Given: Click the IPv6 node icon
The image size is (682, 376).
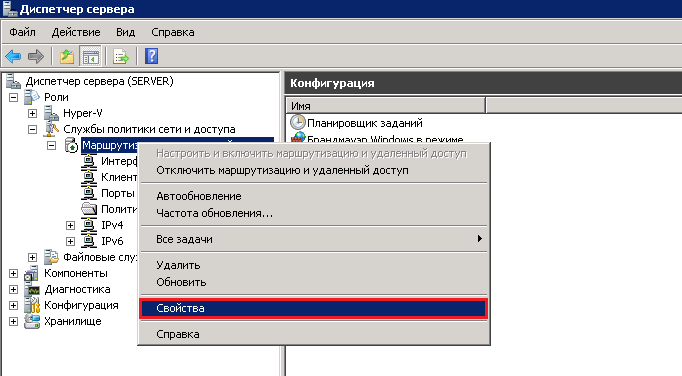Looking at the screenshot, I should pyautogui.click(x=89, y=241).
